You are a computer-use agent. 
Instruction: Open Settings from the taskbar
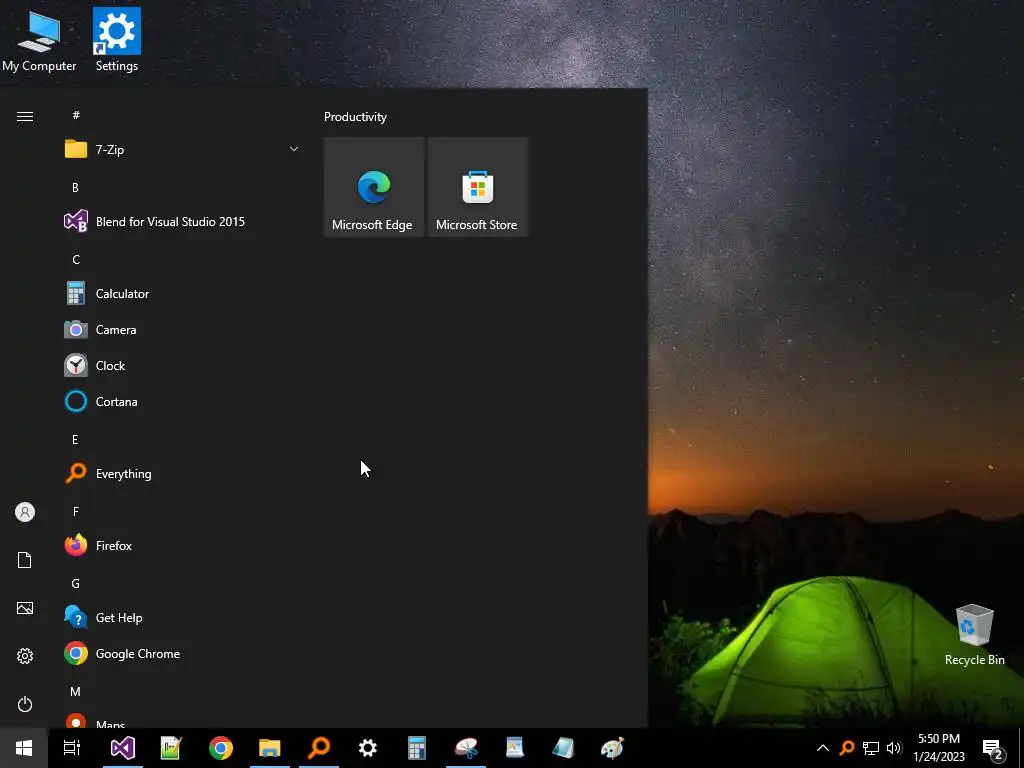(x=368, y=748)
